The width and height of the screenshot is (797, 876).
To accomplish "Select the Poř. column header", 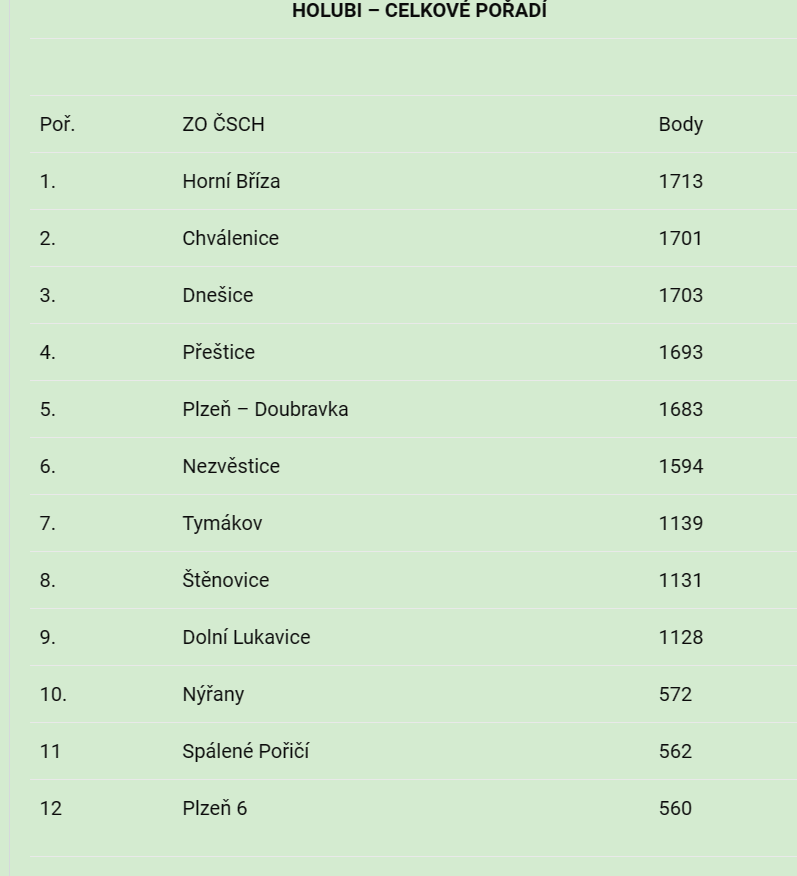I will pyautogui.click(x=57, y=124).
